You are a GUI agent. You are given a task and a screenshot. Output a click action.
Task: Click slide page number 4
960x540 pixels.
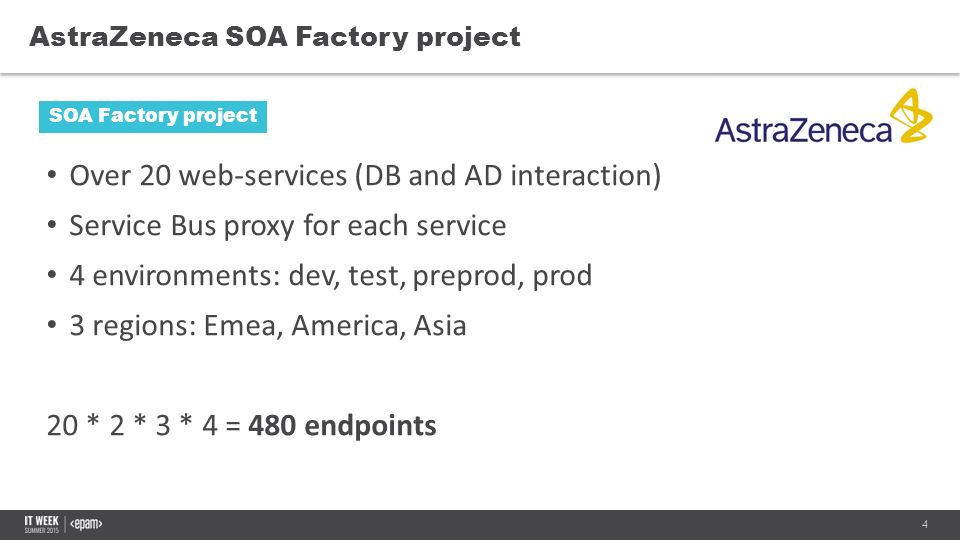click(x=924, y=524)
